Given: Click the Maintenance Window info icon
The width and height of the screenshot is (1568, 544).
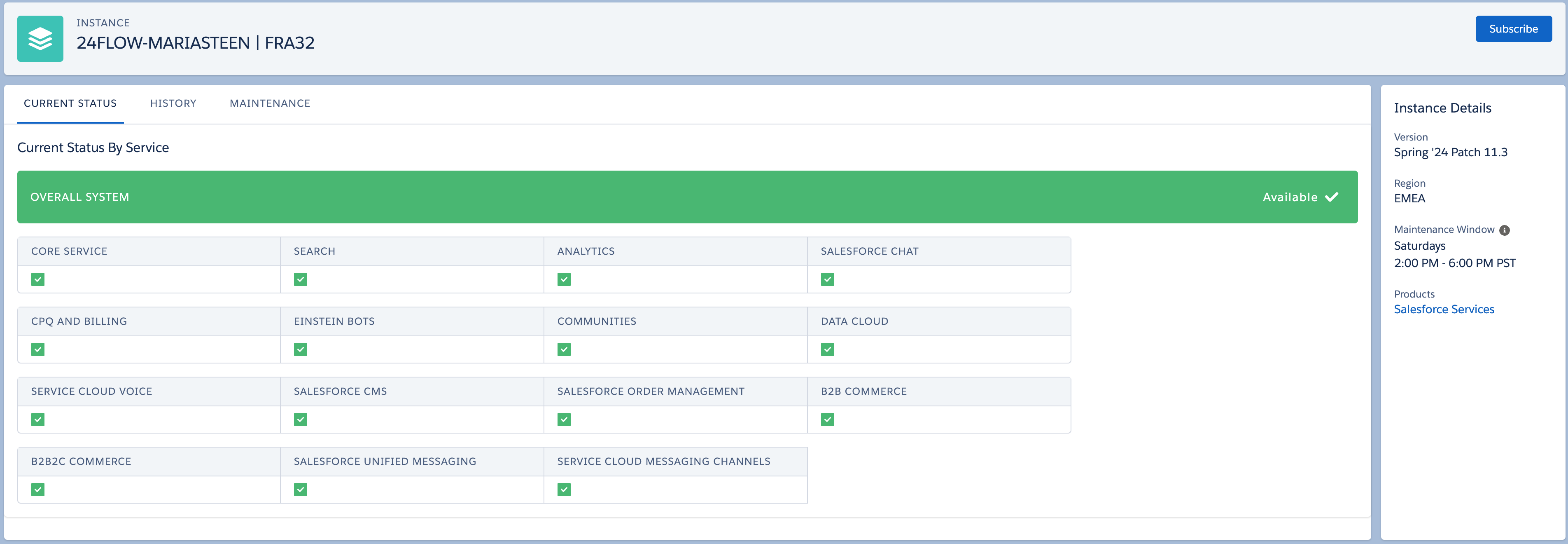Looking at the screenshot, I should pyautogui.click(x=1504, y=230).
